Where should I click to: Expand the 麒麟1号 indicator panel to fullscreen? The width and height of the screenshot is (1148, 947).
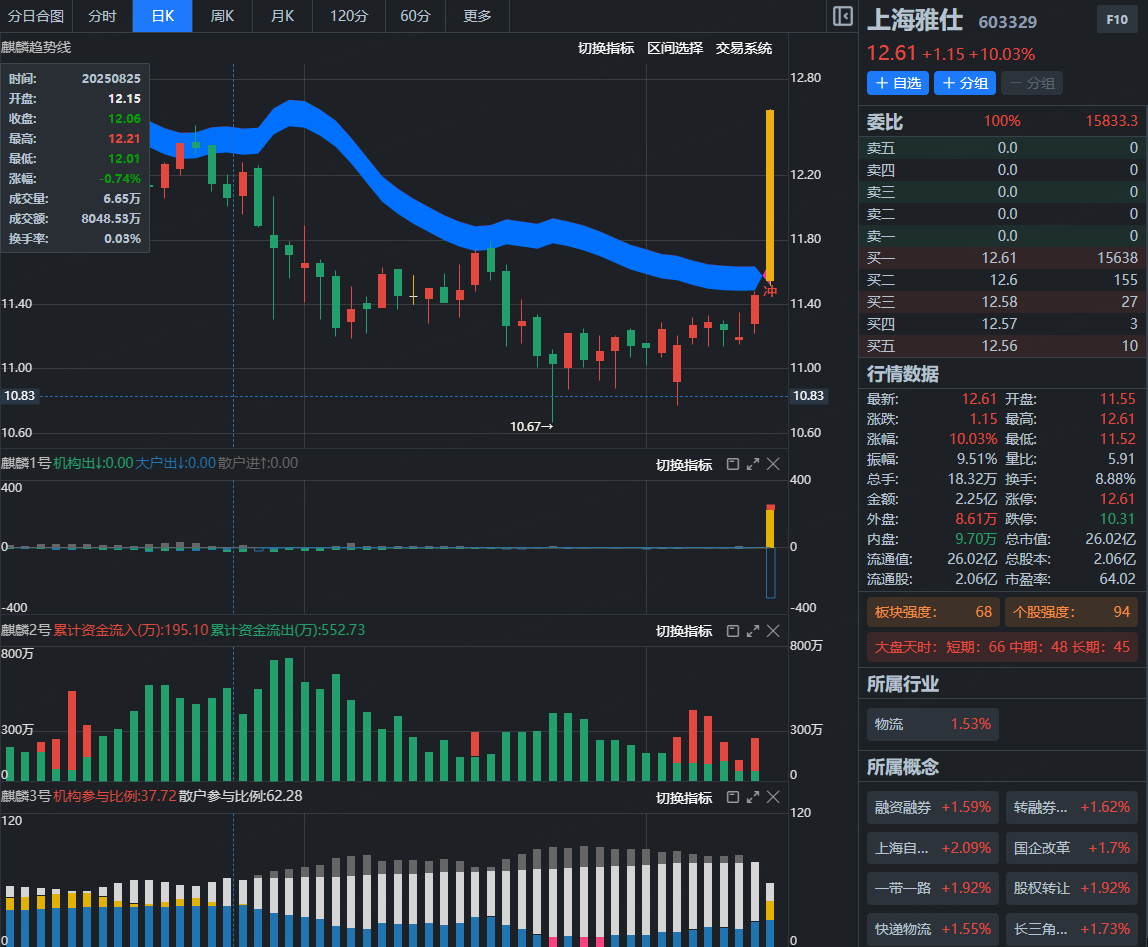pyautogui.click(x=752, y=464)
